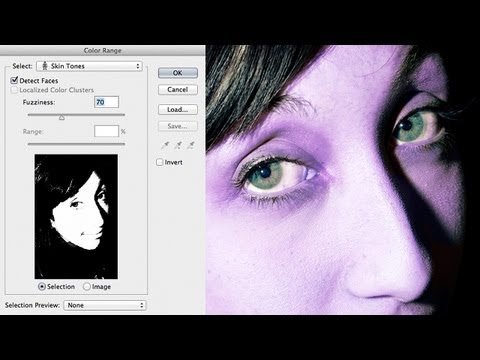Choose the Image radio button
The width and height of the screenshot is (480, 360).
[x=87, y=286]
